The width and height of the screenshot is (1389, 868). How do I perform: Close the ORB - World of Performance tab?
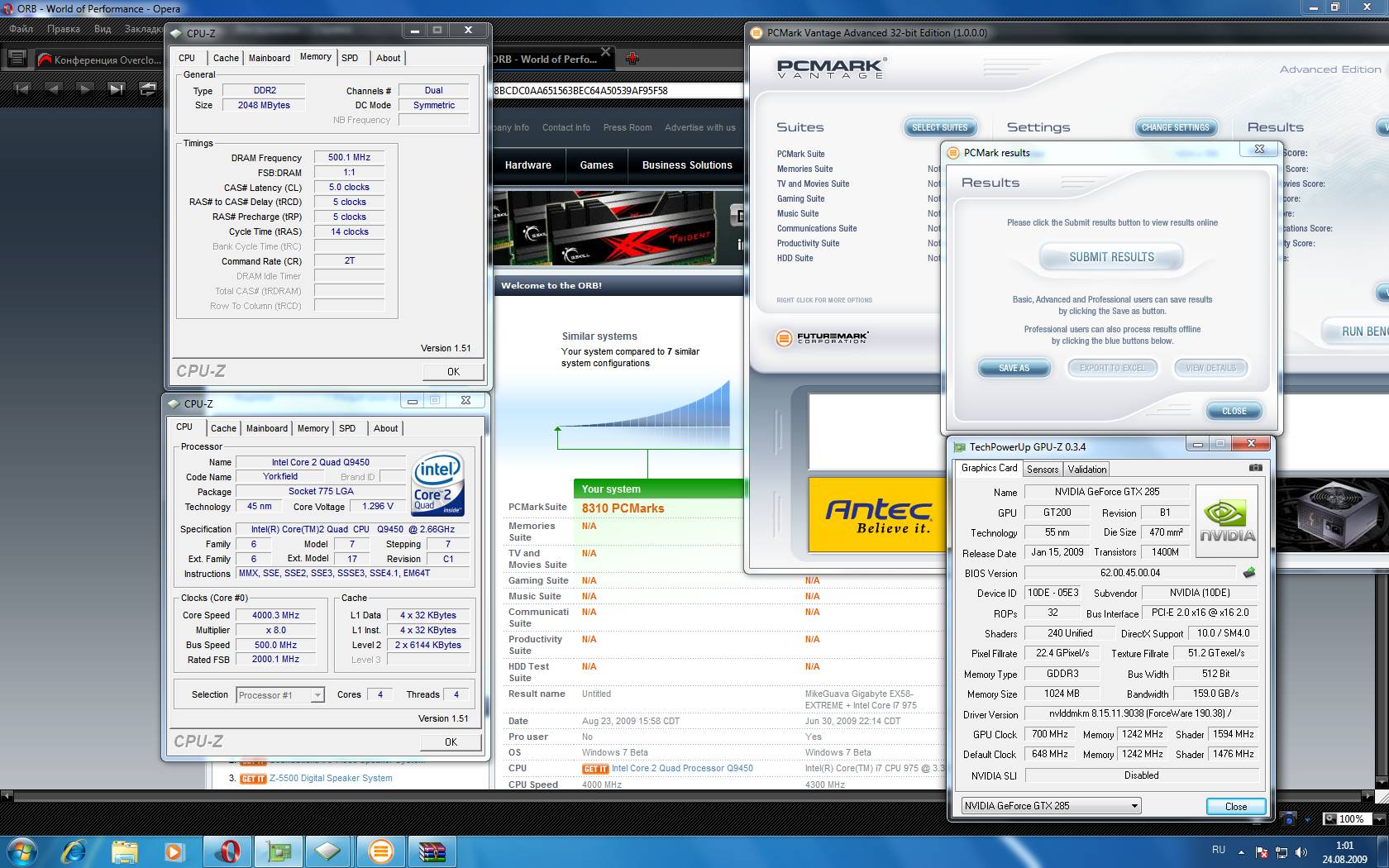pyautogui.click(x=605, y=52)
